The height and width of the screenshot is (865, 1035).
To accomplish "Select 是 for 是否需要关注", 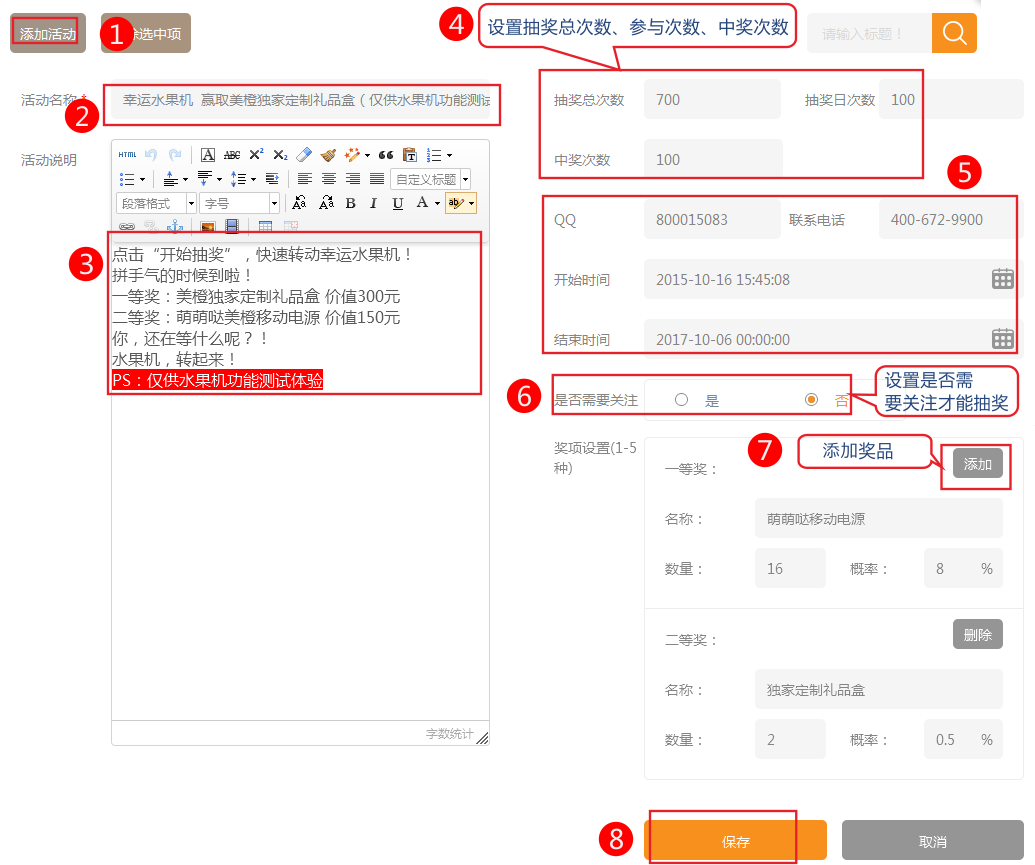I will coord(681,400).
